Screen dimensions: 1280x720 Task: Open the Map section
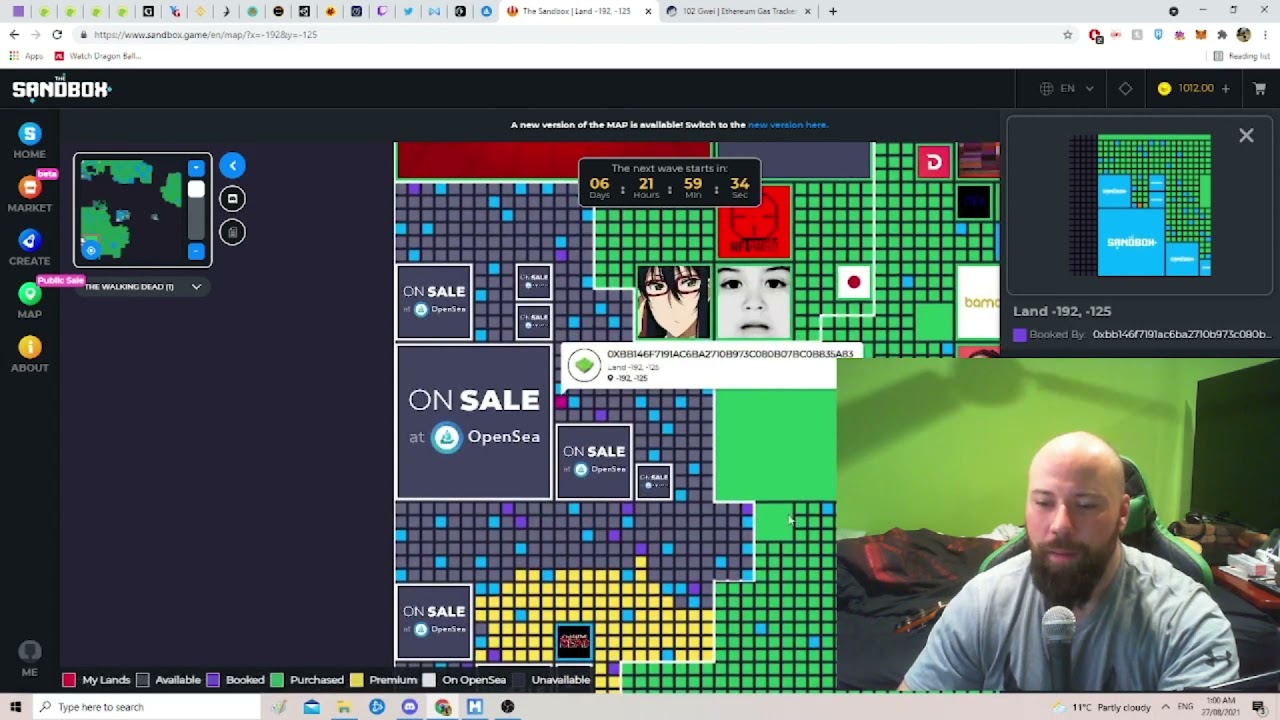29,300
